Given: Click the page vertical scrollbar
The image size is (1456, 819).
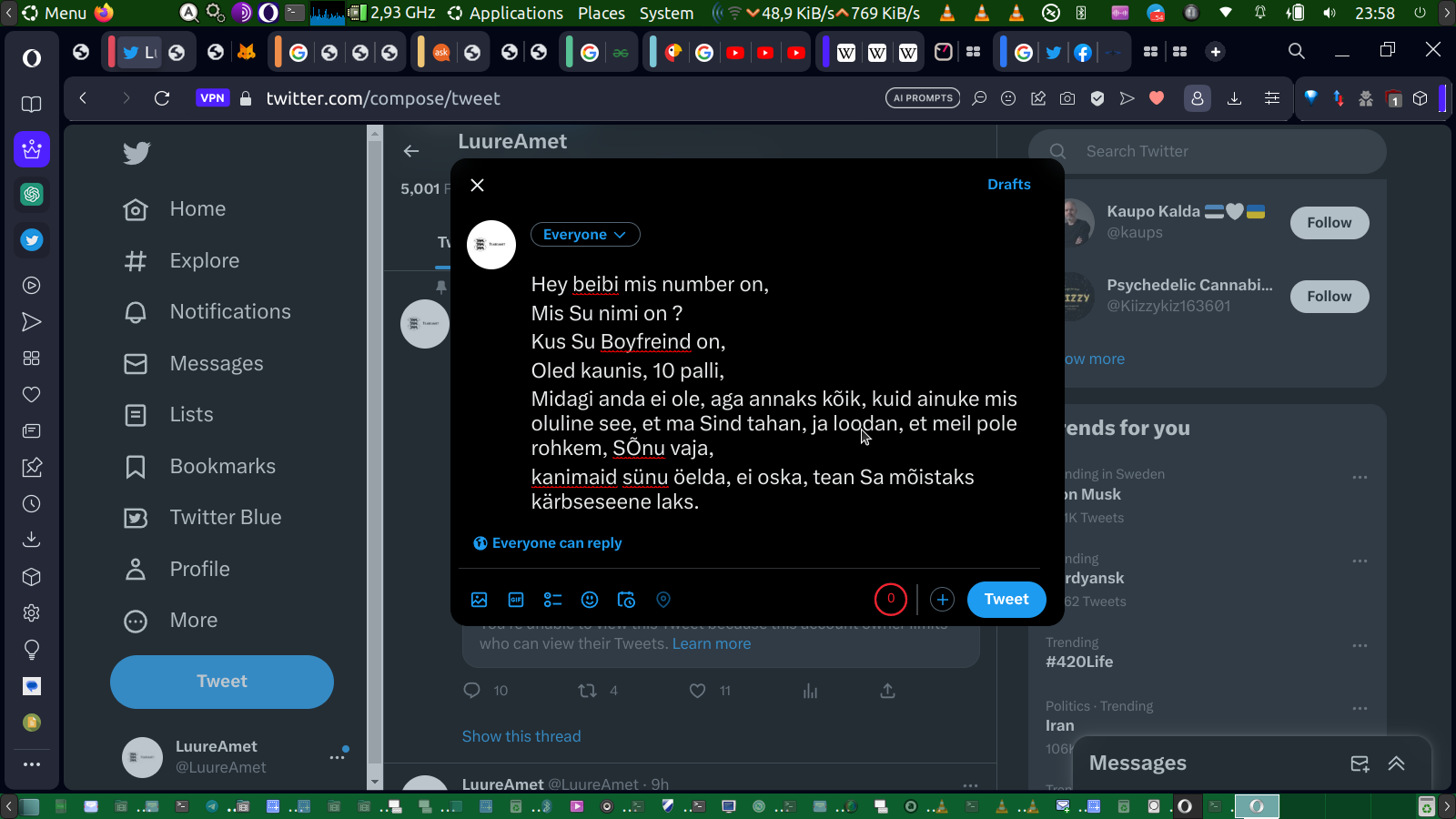Looking at the screenshot, I should [374, 457].
